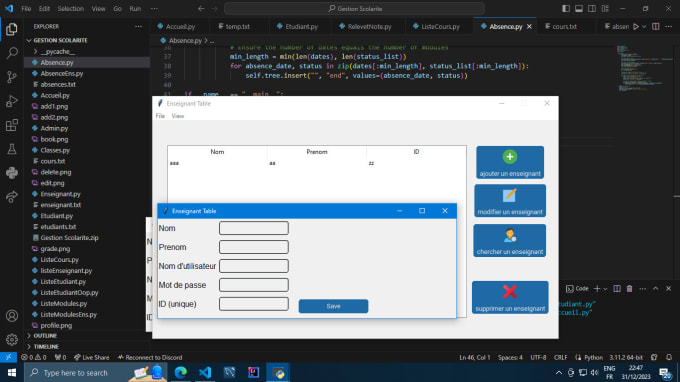680x382 pixels.
Task: Click the green plus ajouter un enseignant button
Action: click(510, 162)
